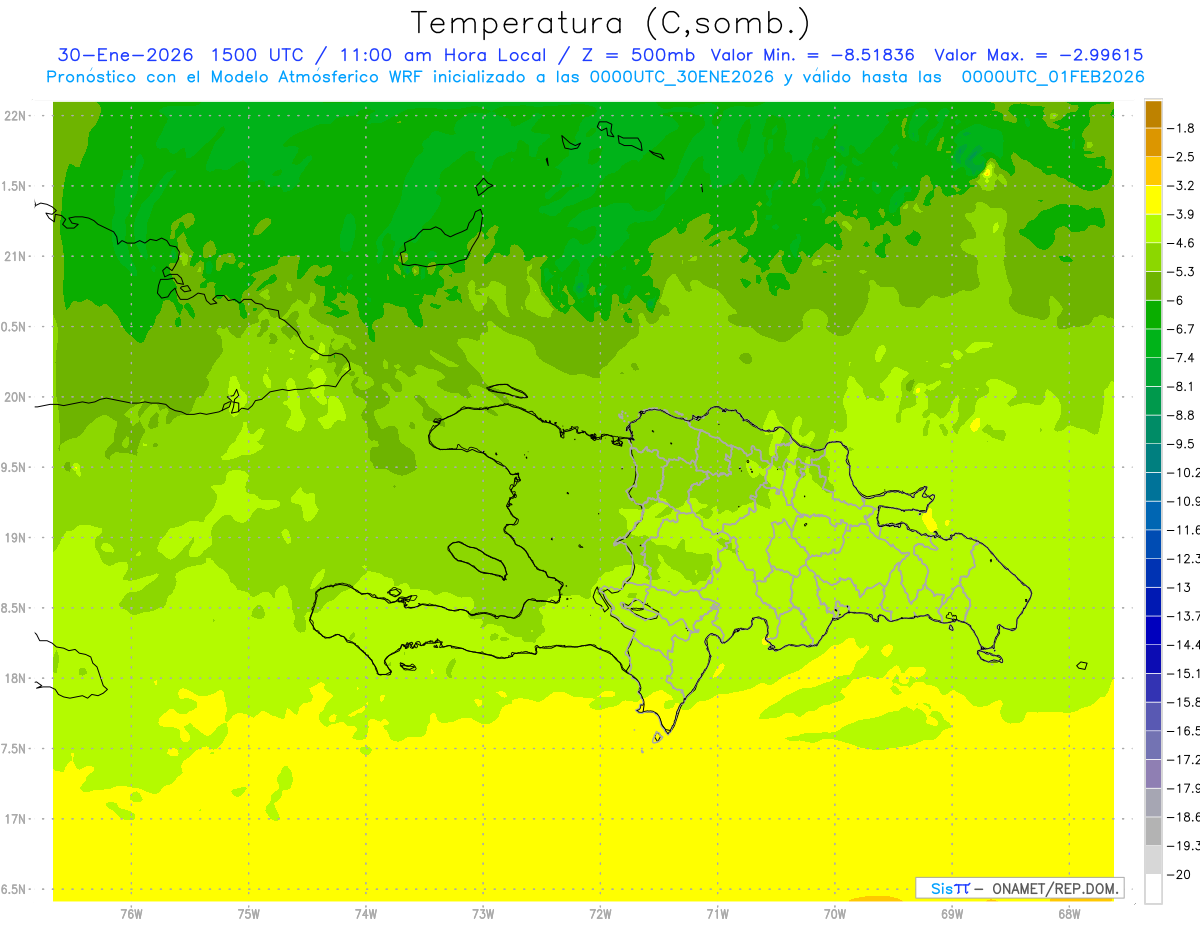Click the "-20" colorbar label
Viewport: 1200px width, 927px height.
point(1179,875)
